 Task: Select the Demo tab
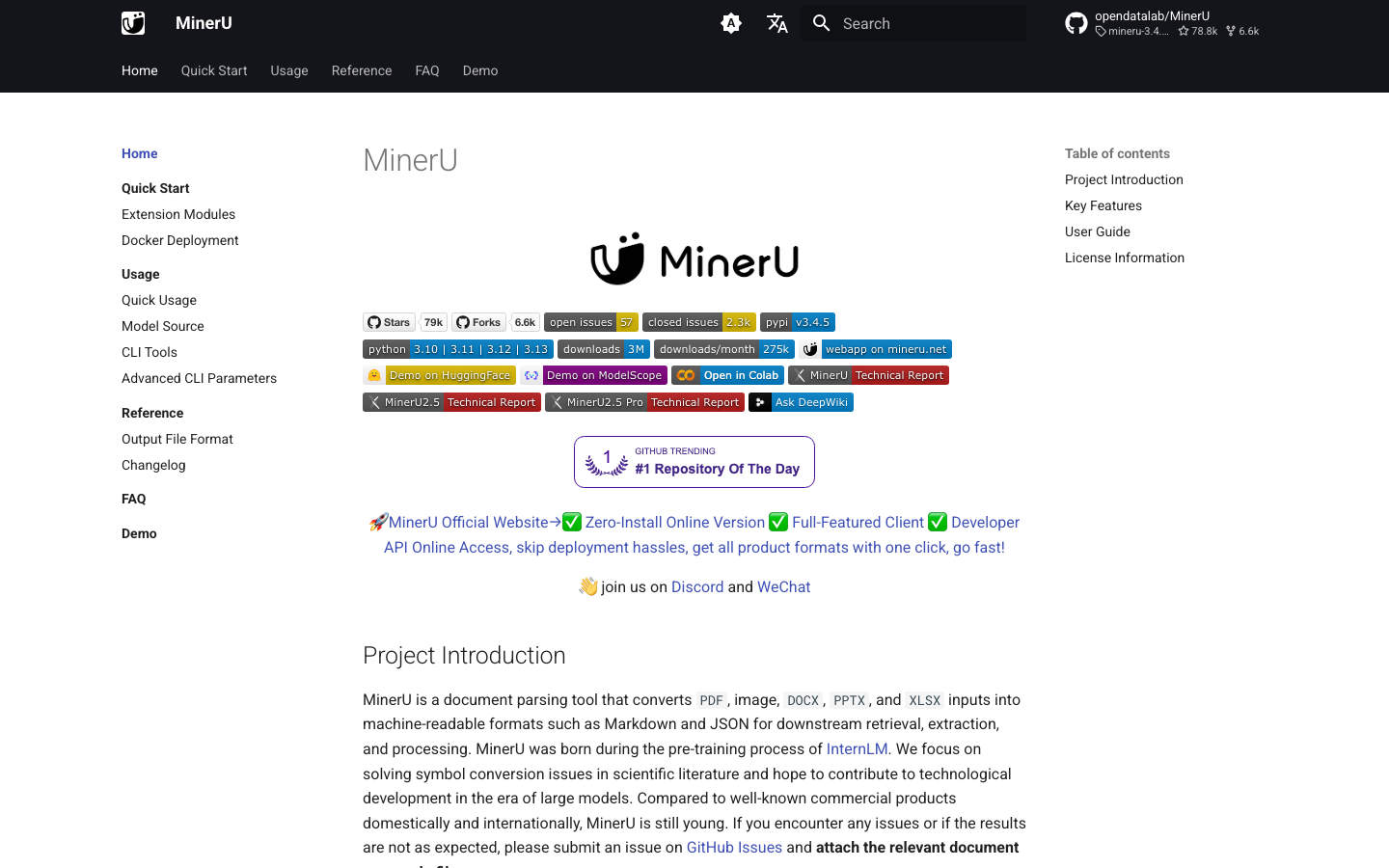(x=480, y=70)
